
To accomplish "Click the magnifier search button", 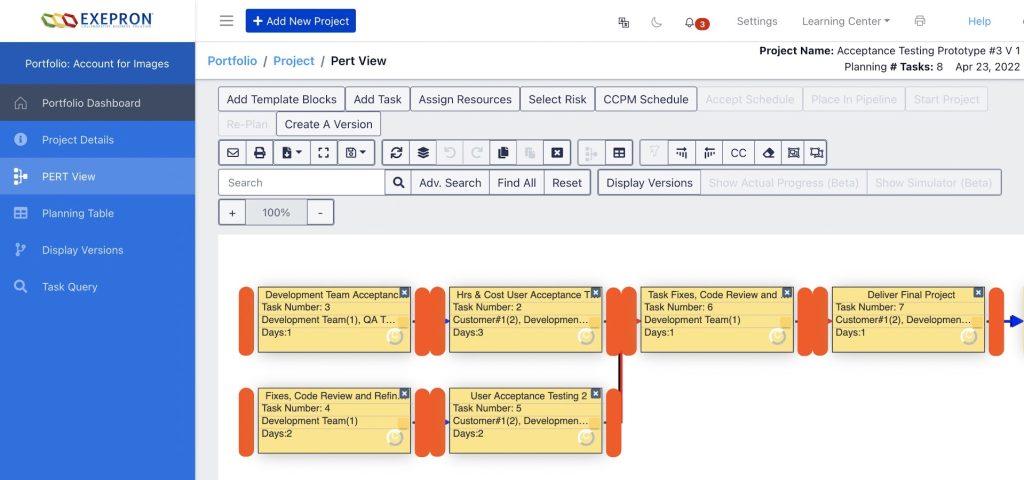I will [x=398, y=183].
